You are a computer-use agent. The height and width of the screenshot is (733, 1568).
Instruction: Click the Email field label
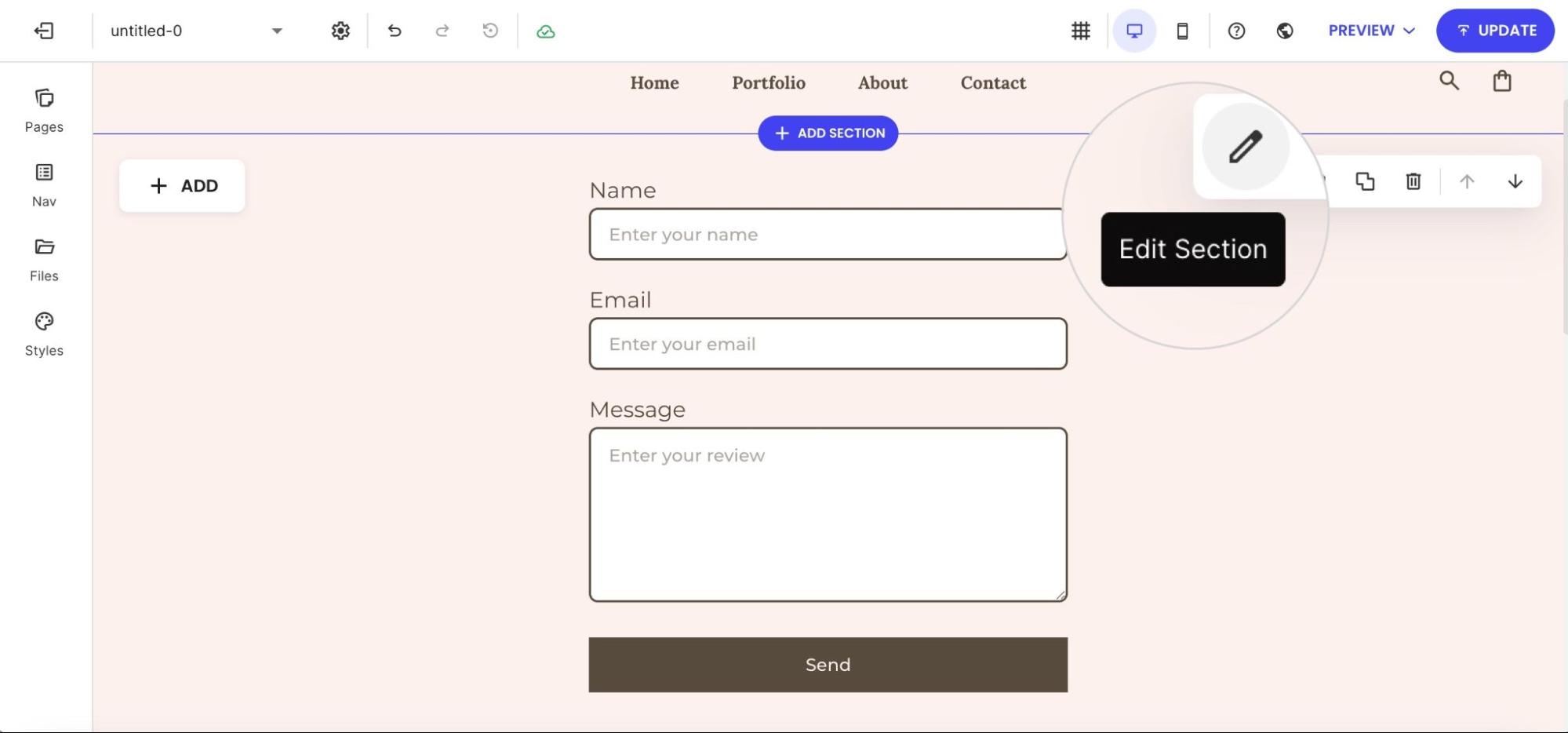pyautogui.click(x=620, y=301)
